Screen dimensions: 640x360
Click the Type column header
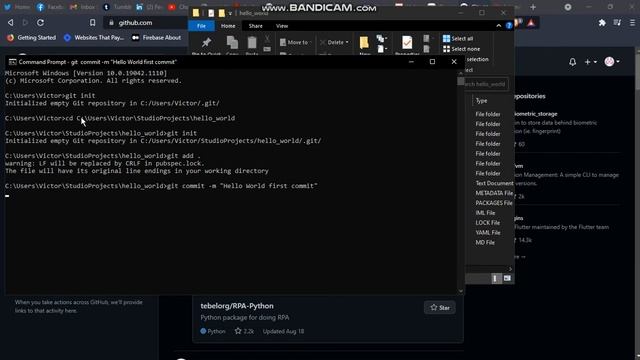pyautogui.click(x=482, y=100)
